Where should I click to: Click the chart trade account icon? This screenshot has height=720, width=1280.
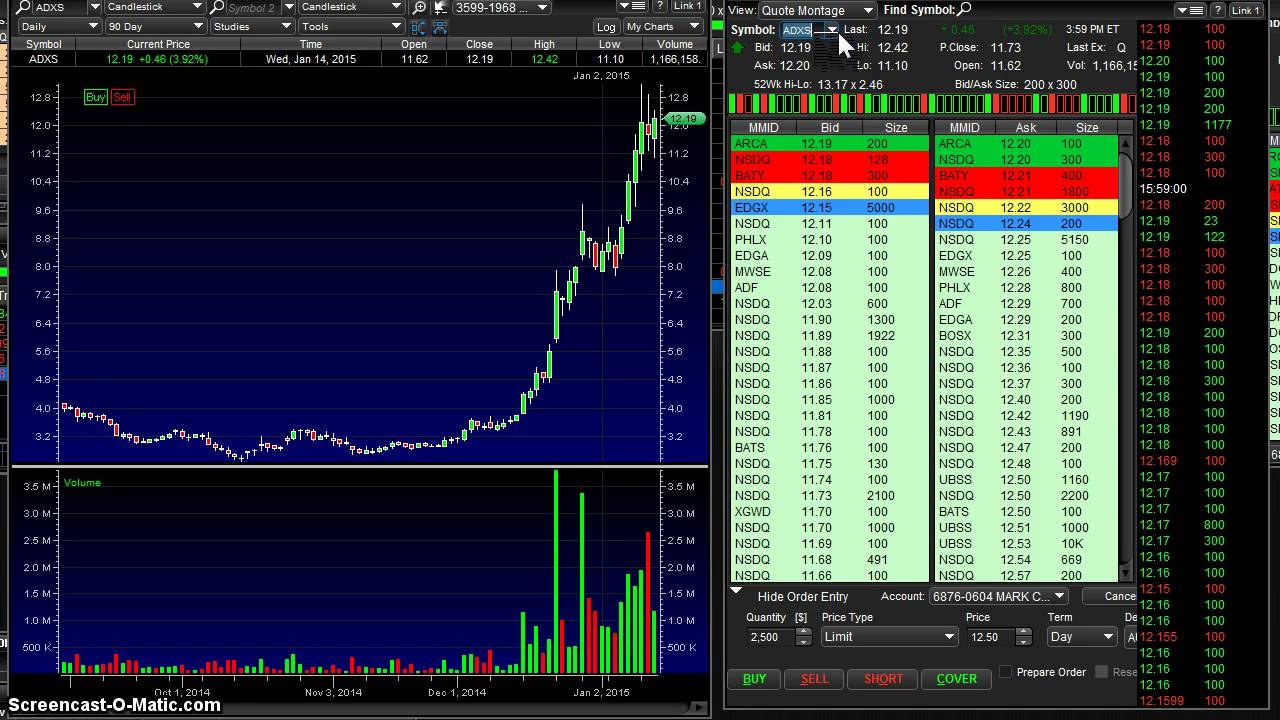tap(440, 7)
